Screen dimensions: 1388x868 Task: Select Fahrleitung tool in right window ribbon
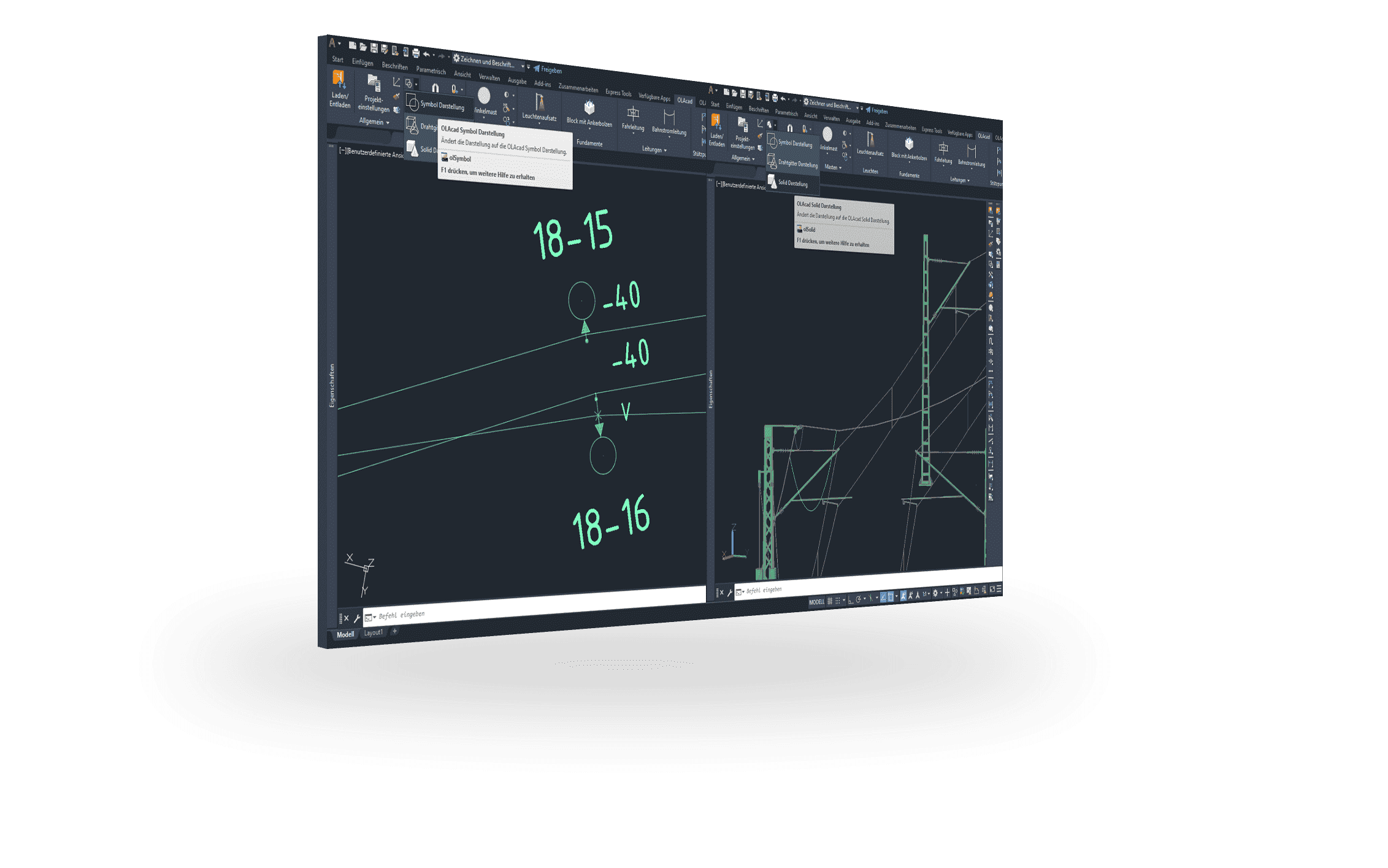pyautogui.click(x=943, y=150)
